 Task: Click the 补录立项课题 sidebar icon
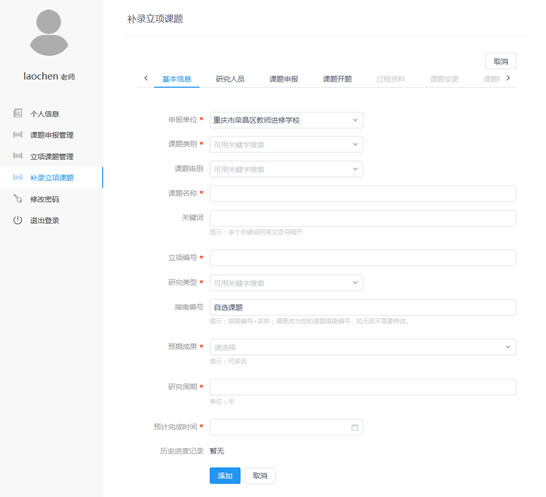pos(17,177)
